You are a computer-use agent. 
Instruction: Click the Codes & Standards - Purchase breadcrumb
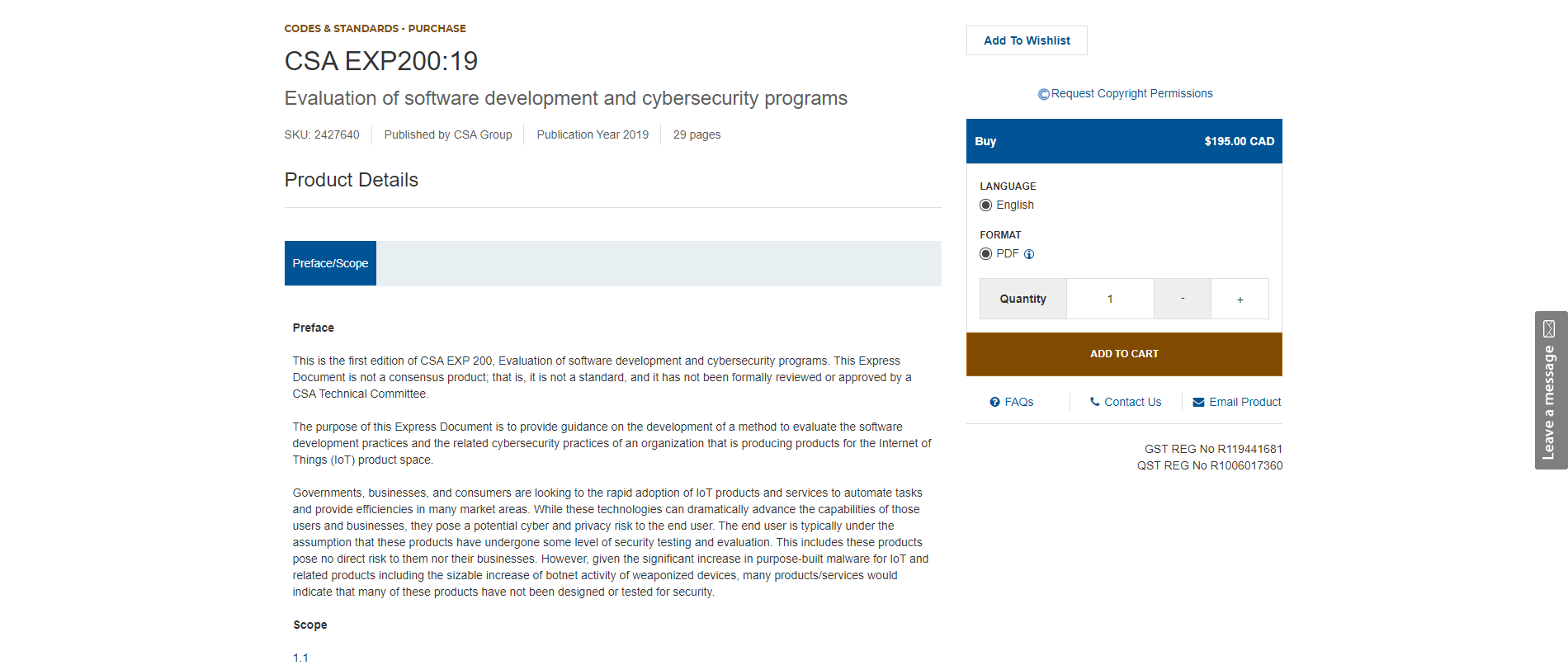pyautogui.click(x=375, y=28)
